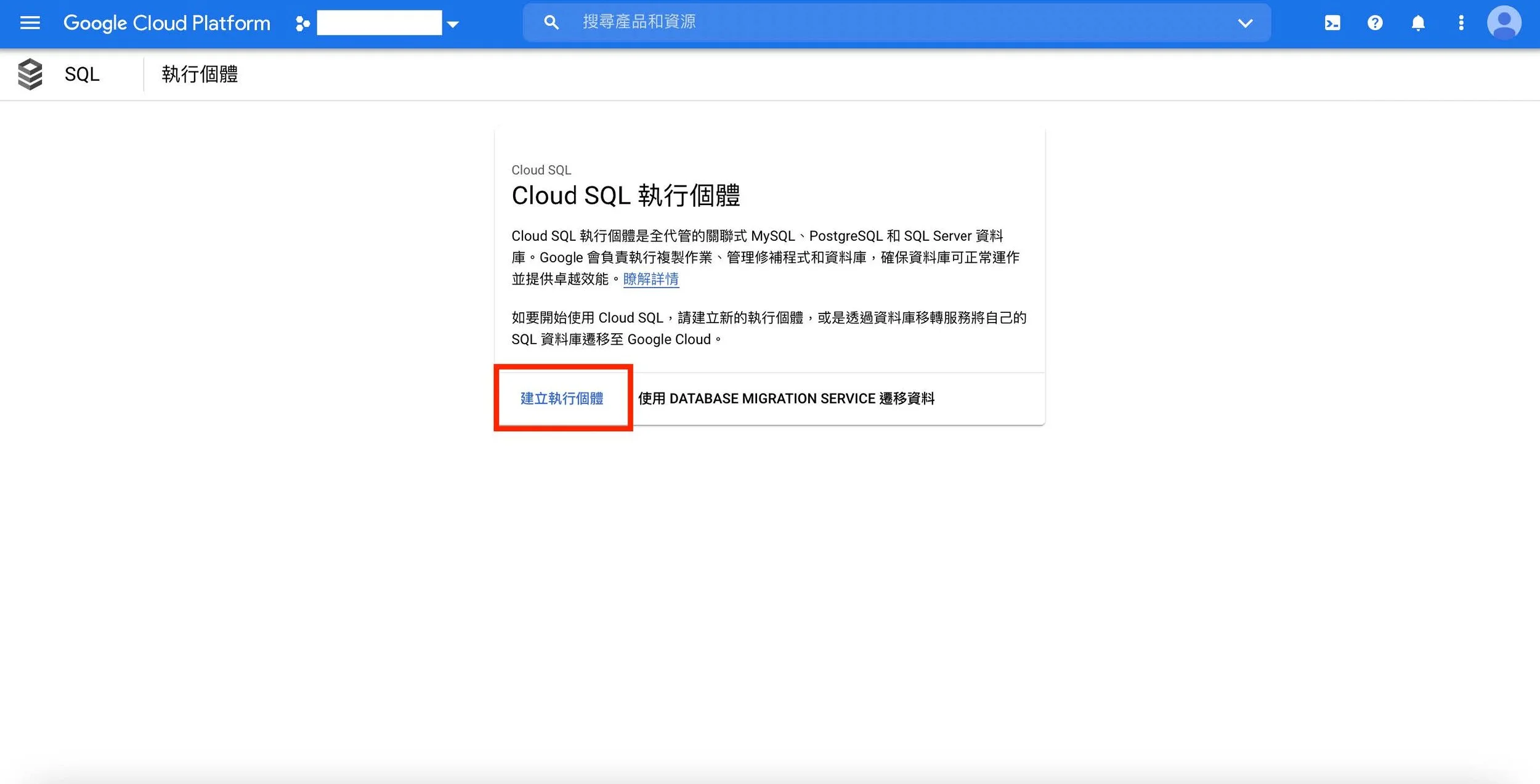
Task: Open the 瞭解詳情 link
Action: tap(650, 279)
